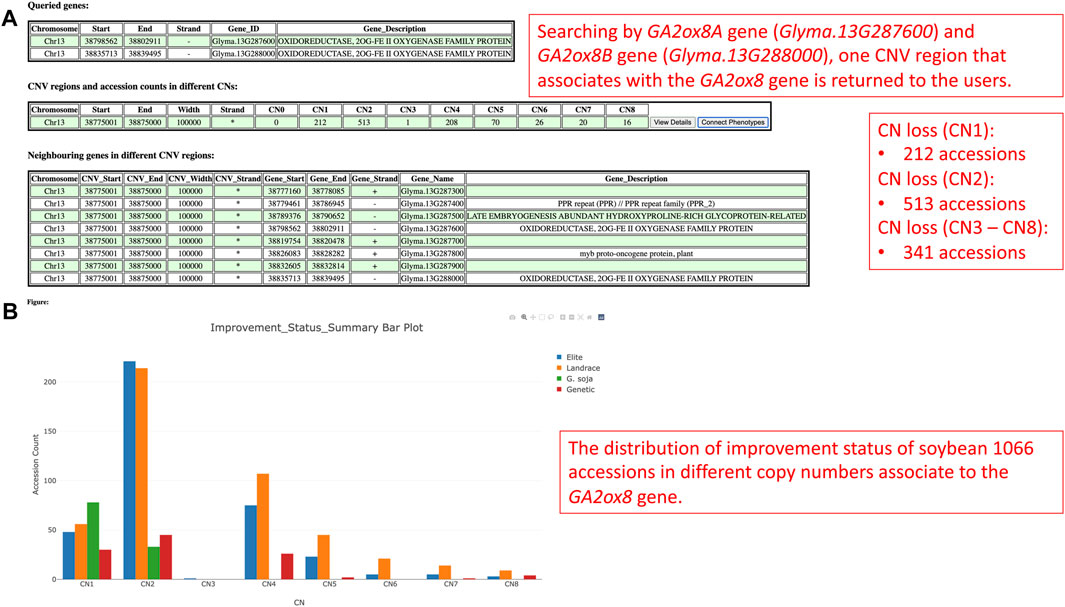
Task: Select the orange Landrace bar for CN6
Action: (x=384, y=569)
